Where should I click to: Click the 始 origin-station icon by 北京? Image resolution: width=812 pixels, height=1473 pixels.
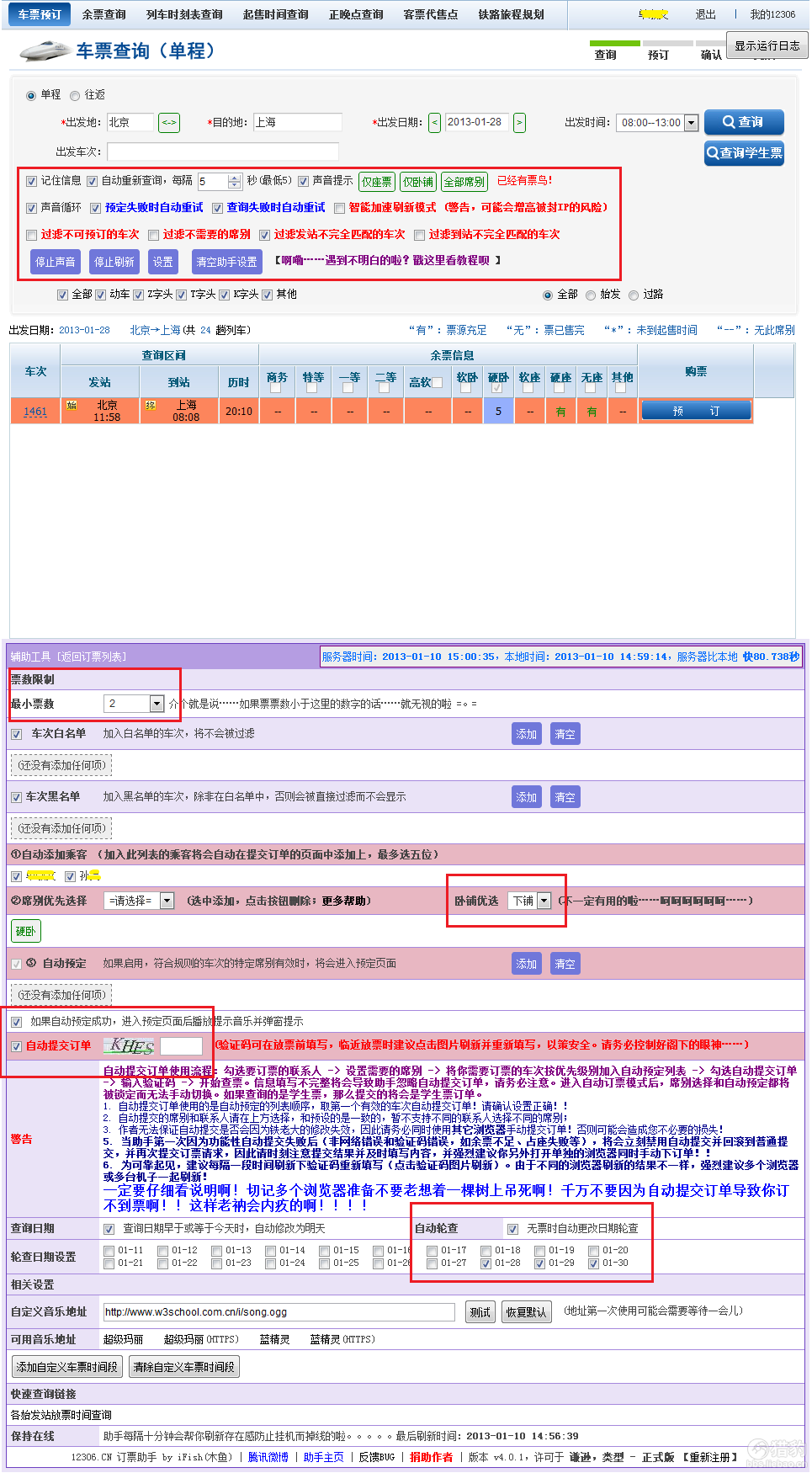click(x=72, y=406)
